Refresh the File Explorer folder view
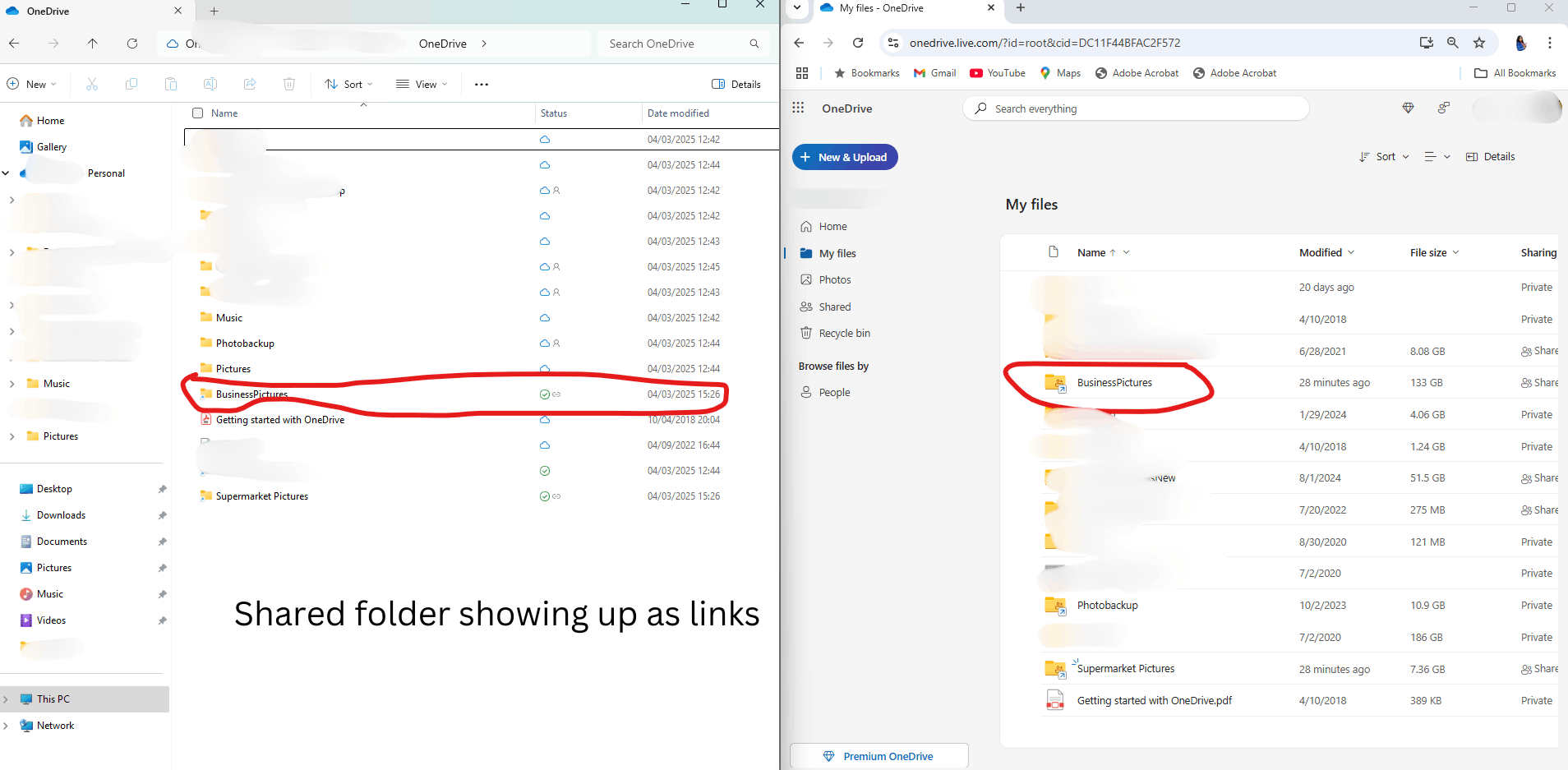This screenshot has width=1568, height=770. 132,44
